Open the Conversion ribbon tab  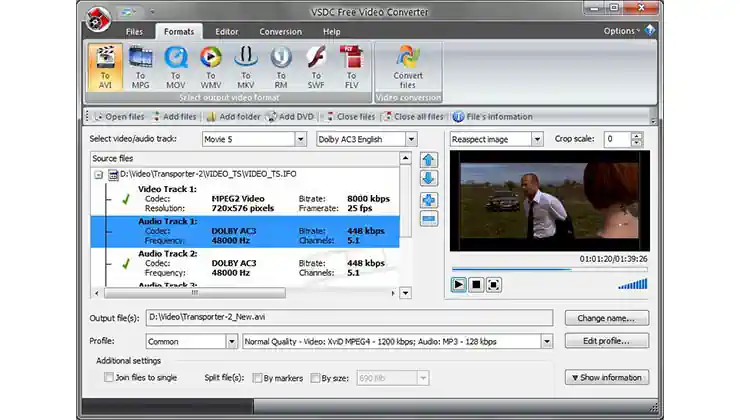point(280,31)
